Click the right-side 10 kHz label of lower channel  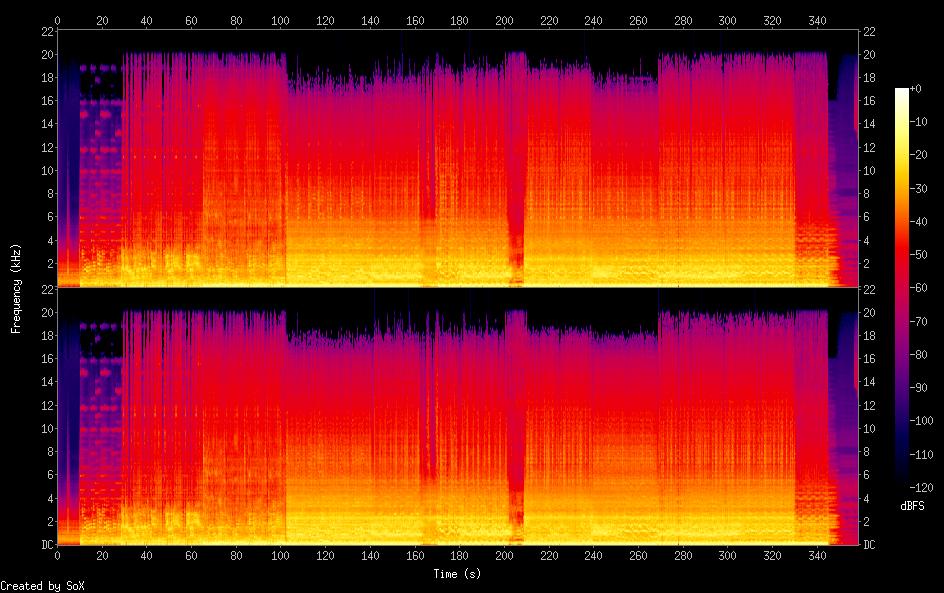pyautogui.click(x=867, y=428)
